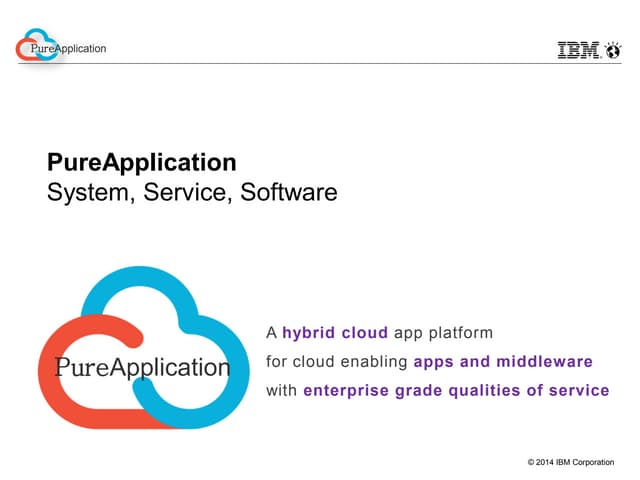Open the enterprise grade qualities of service text
The image size is (640, 480).
click(x=456, y=390)
